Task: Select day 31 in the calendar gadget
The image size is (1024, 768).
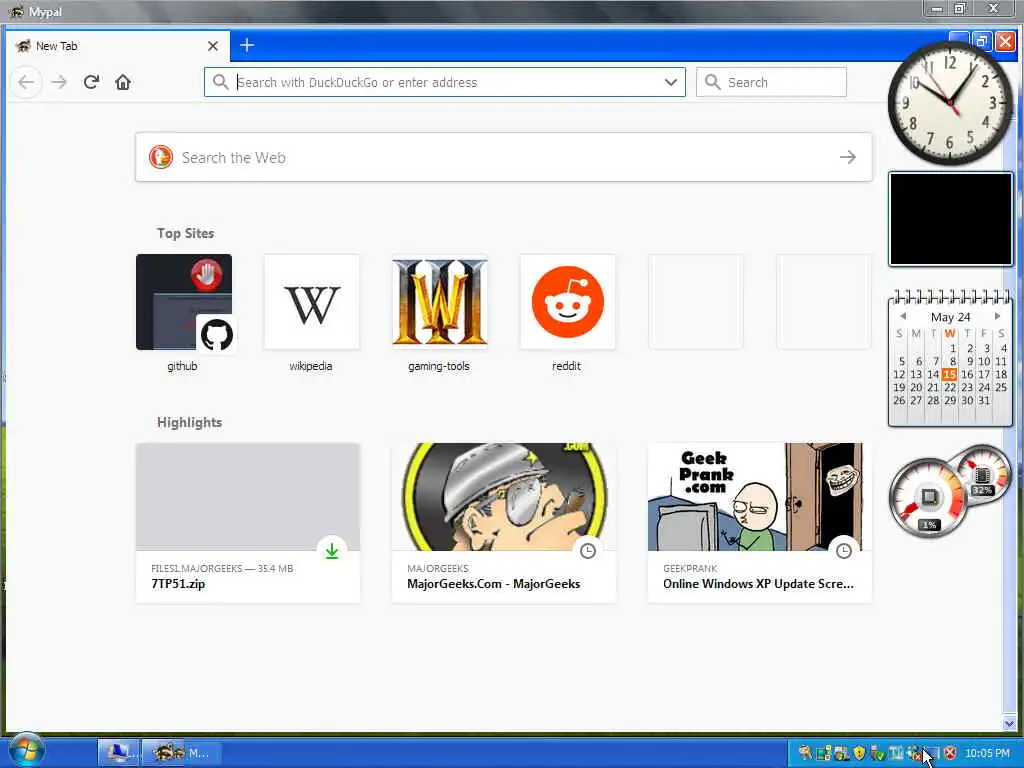Action: click(984, 400)
